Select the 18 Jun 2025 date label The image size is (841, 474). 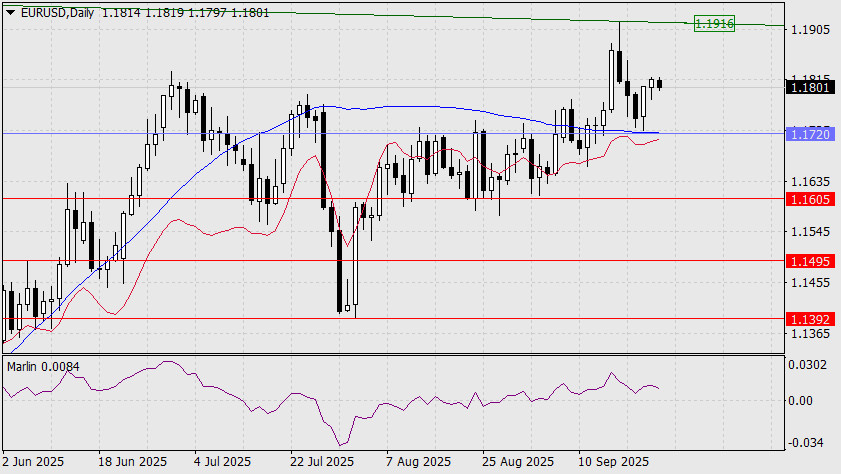pyautogui.click(x=132, y=462)
